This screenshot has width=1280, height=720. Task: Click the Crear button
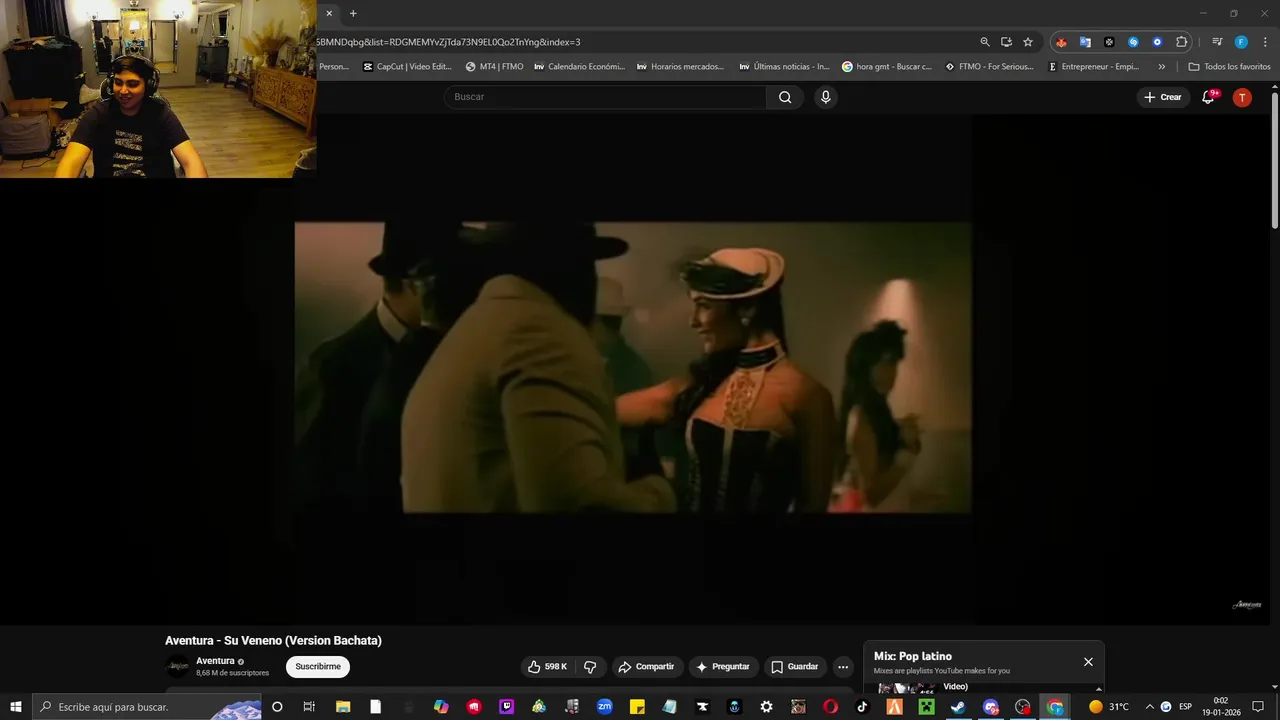pyautogui.click(x=1162, y=97)
